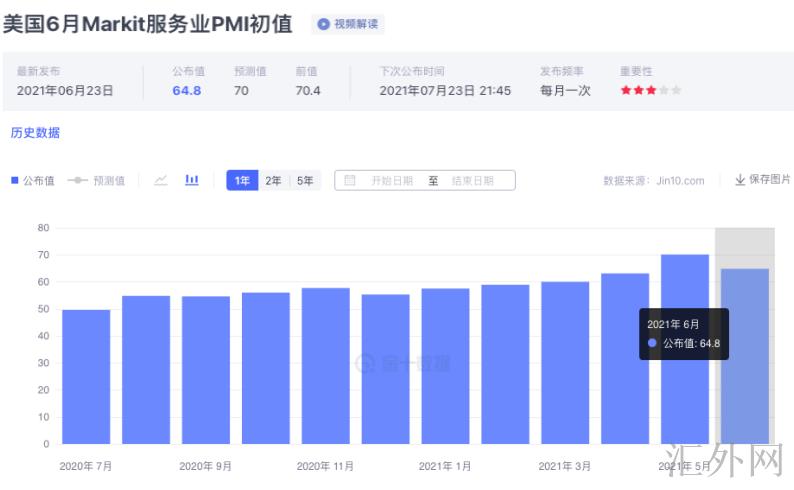Select the 1年 time range
Image resolution: width=794 pixels, height=490 pixels.
242,181
